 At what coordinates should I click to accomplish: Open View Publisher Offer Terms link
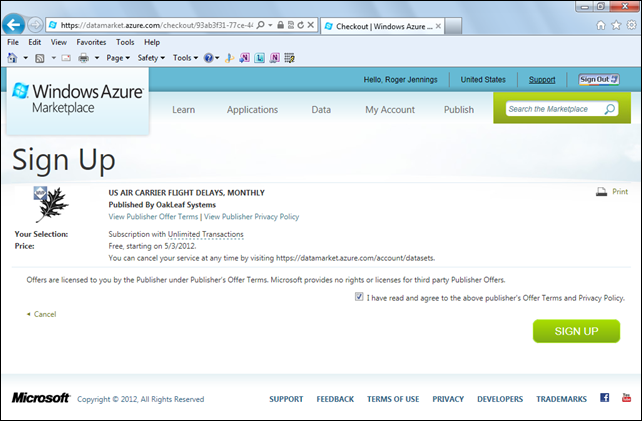(153, 217)
